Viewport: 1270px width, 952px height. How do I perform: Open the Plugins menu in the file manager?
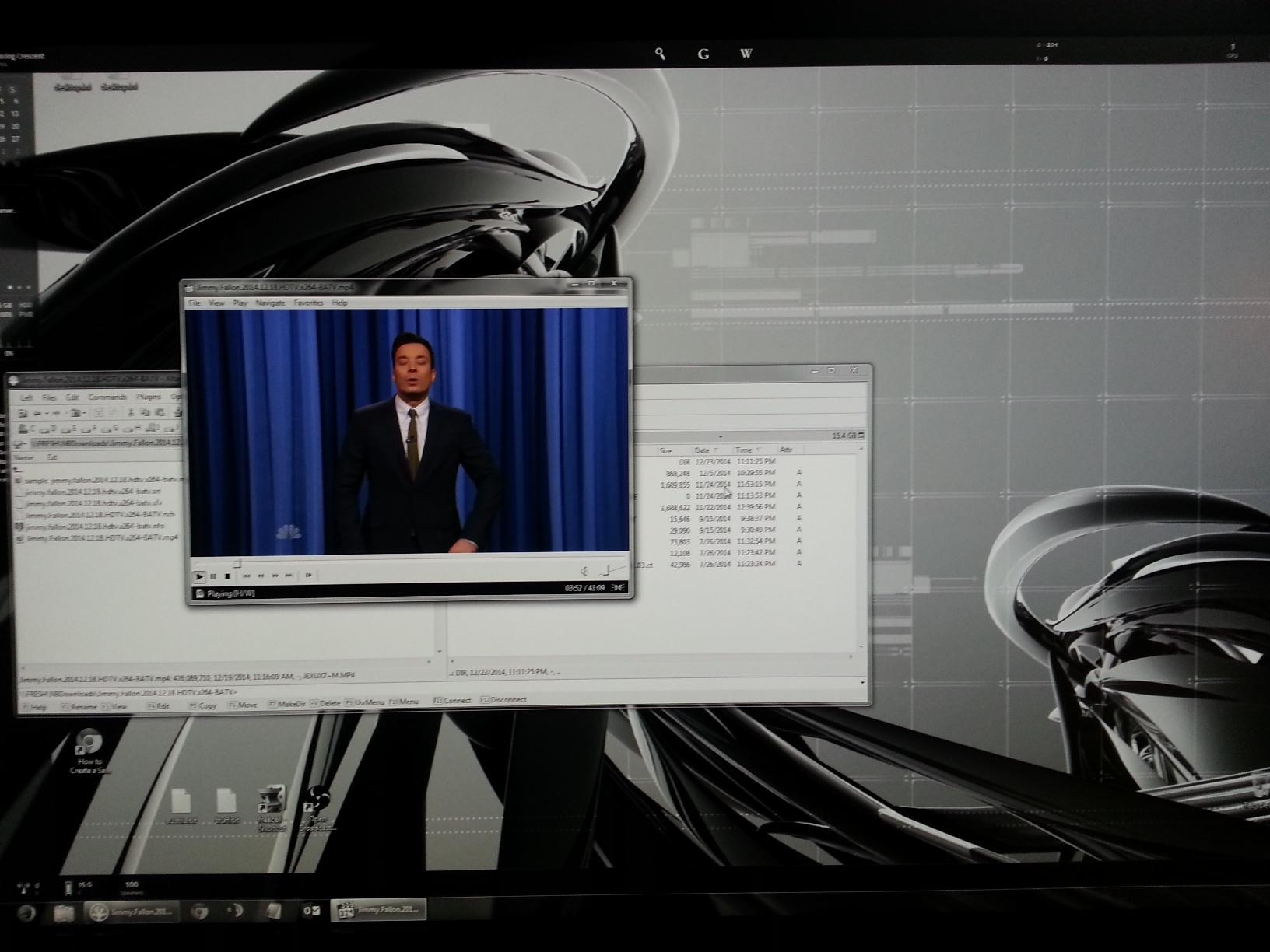pyautogui.click(x=149, y=397)
